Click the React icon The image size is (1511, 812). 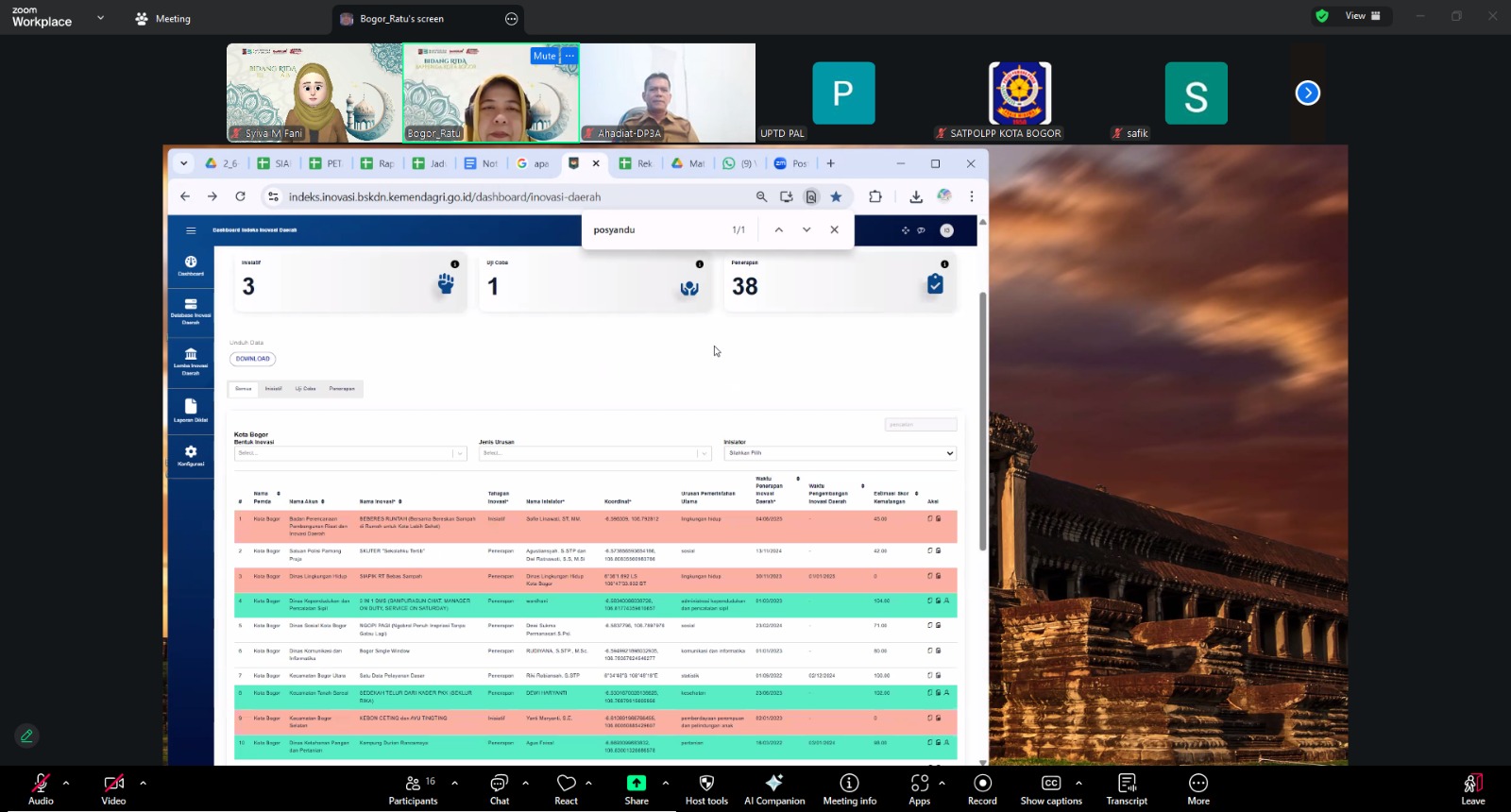coord(566,784)
